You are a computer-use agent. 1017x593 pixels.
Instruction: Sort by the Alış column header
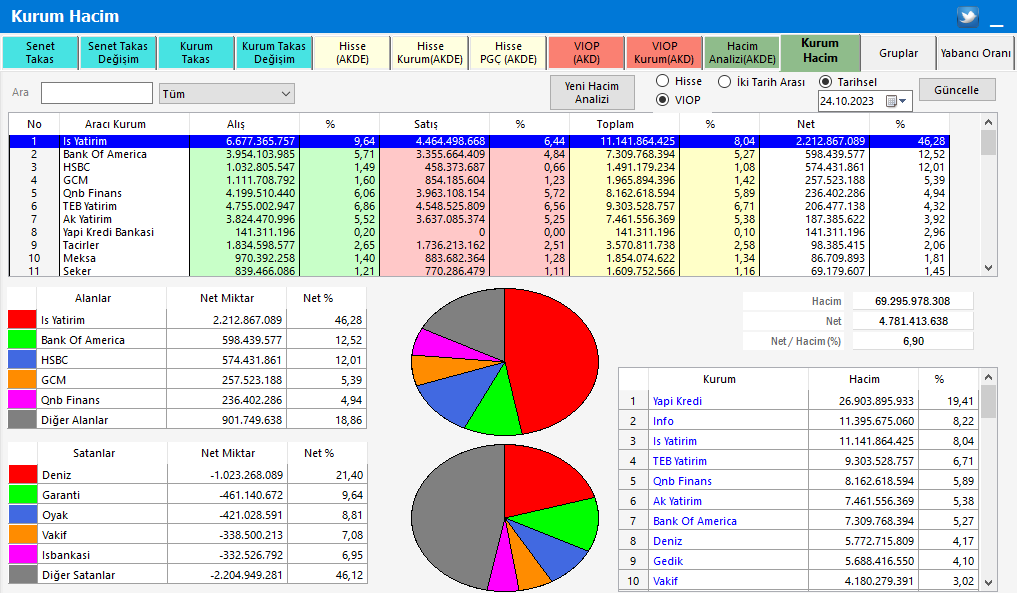[x=244, y=124]
